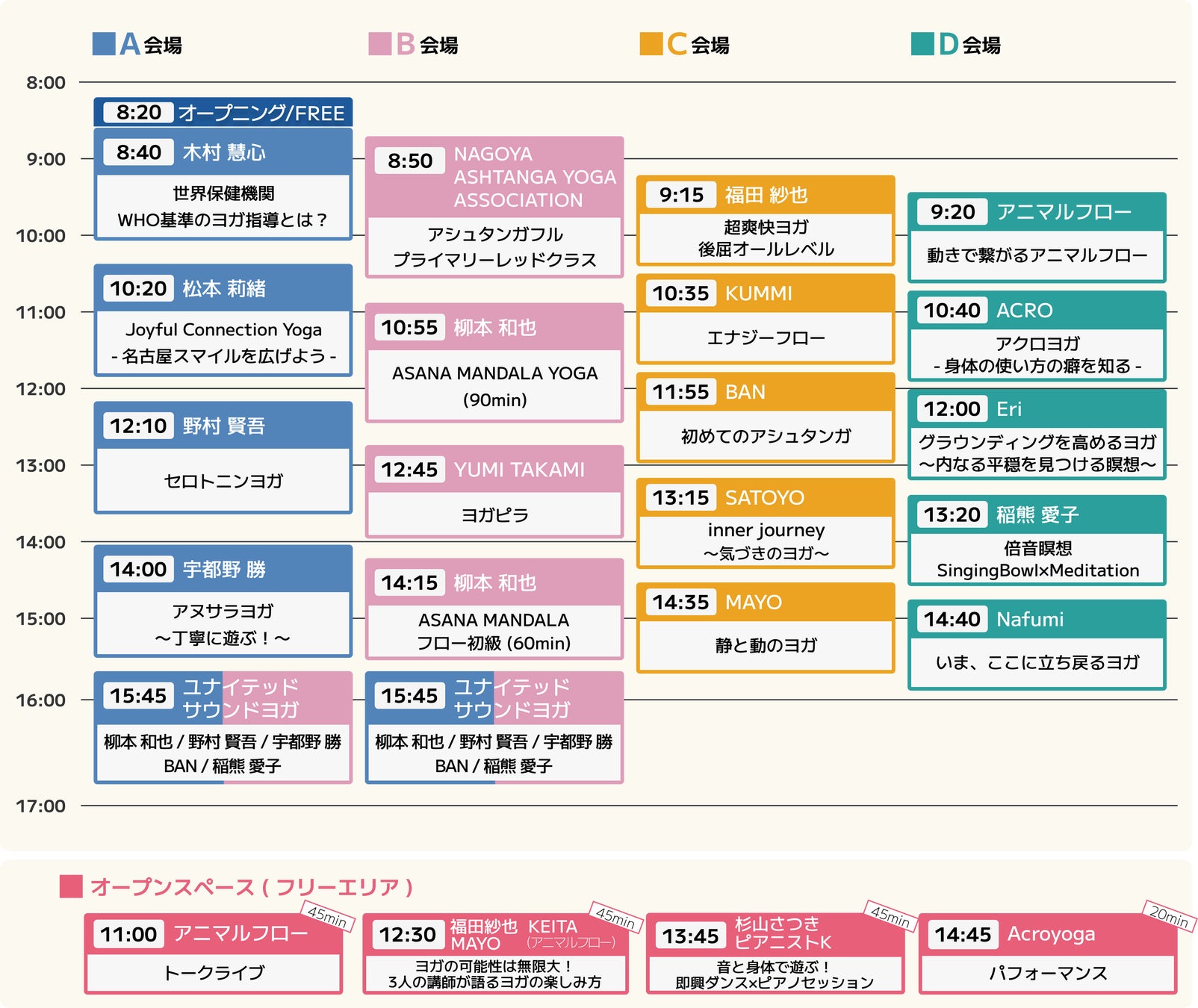1198x1008 pixels.
Task: Click the B会場 heading text
Action: pos(426,45)
